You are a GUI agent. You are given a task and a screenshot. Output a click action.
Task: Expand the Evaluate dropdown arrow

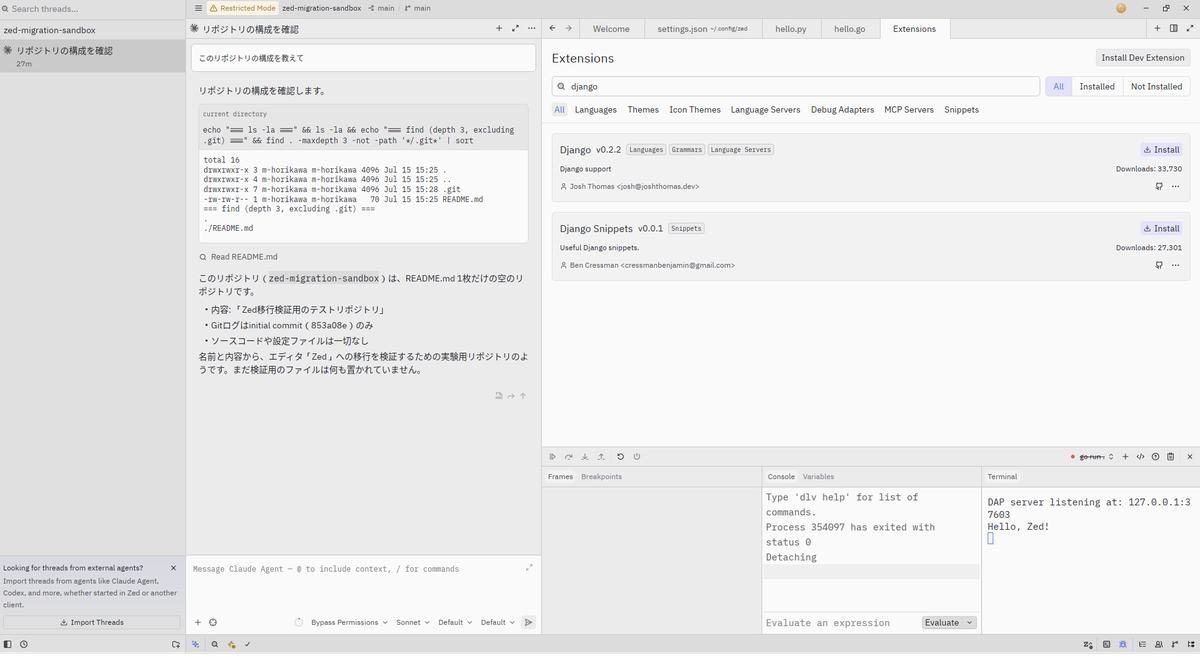tap(968, 622)
